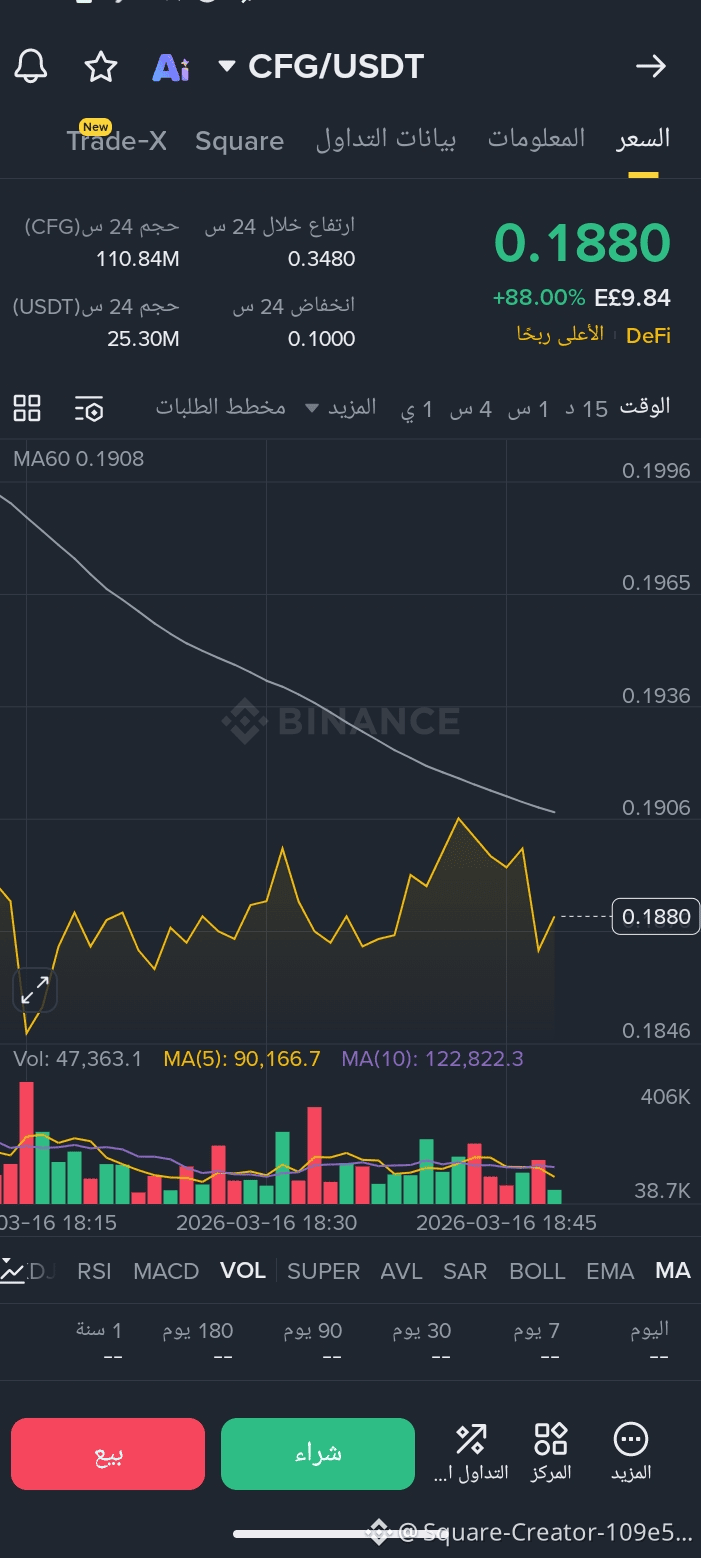Tap 24h USDT volume 25.30M
Viewport: 701px width, 1558px height.
click(x=143, y=339)
